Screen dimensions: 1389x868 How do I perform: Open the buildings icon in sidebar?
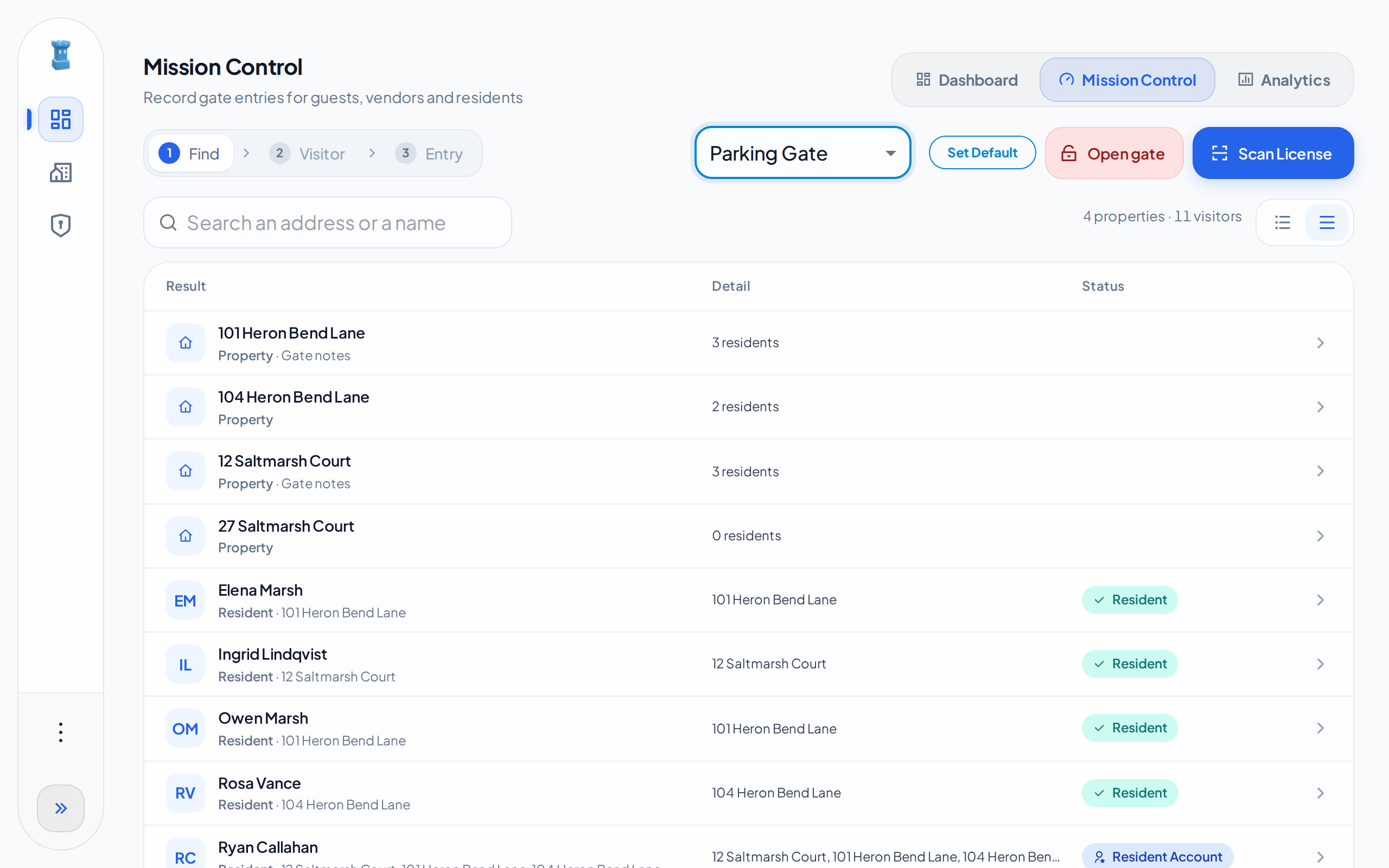(x=60, y=172)
